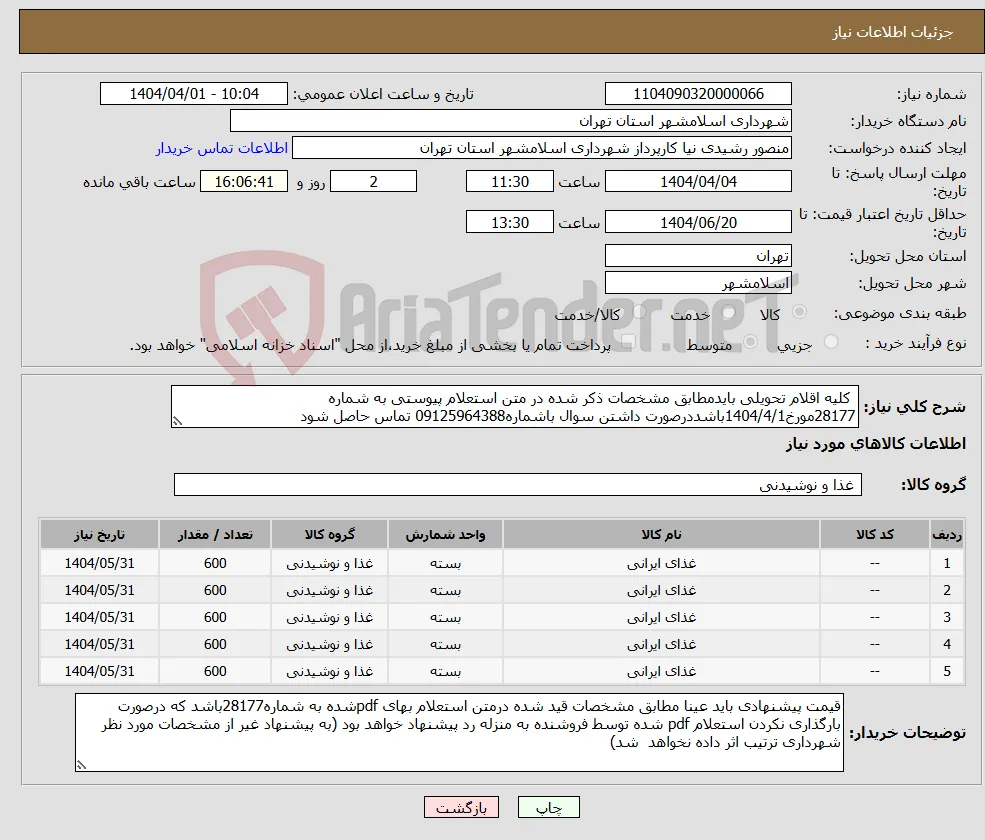
Task: Click the ردیف column header
Action: 947,534
